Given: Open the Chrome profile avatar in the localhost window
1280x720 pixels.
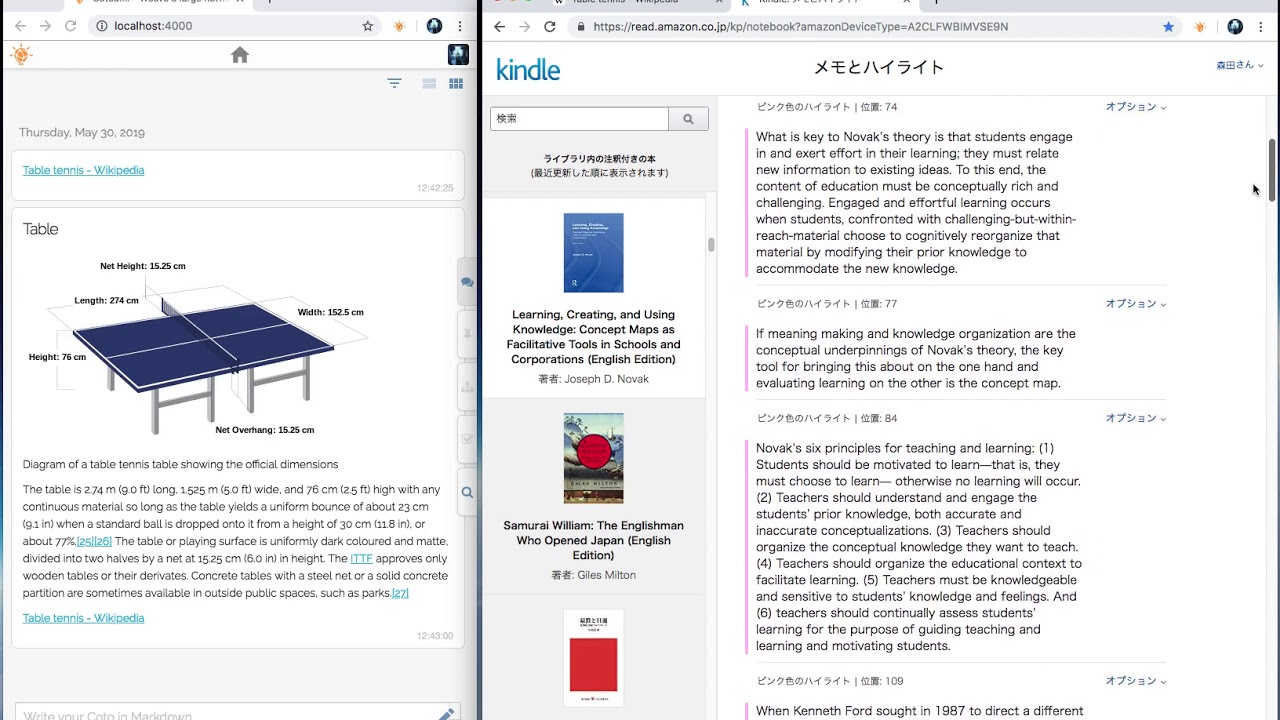Looking at the screenshot, I should (434, 26).
